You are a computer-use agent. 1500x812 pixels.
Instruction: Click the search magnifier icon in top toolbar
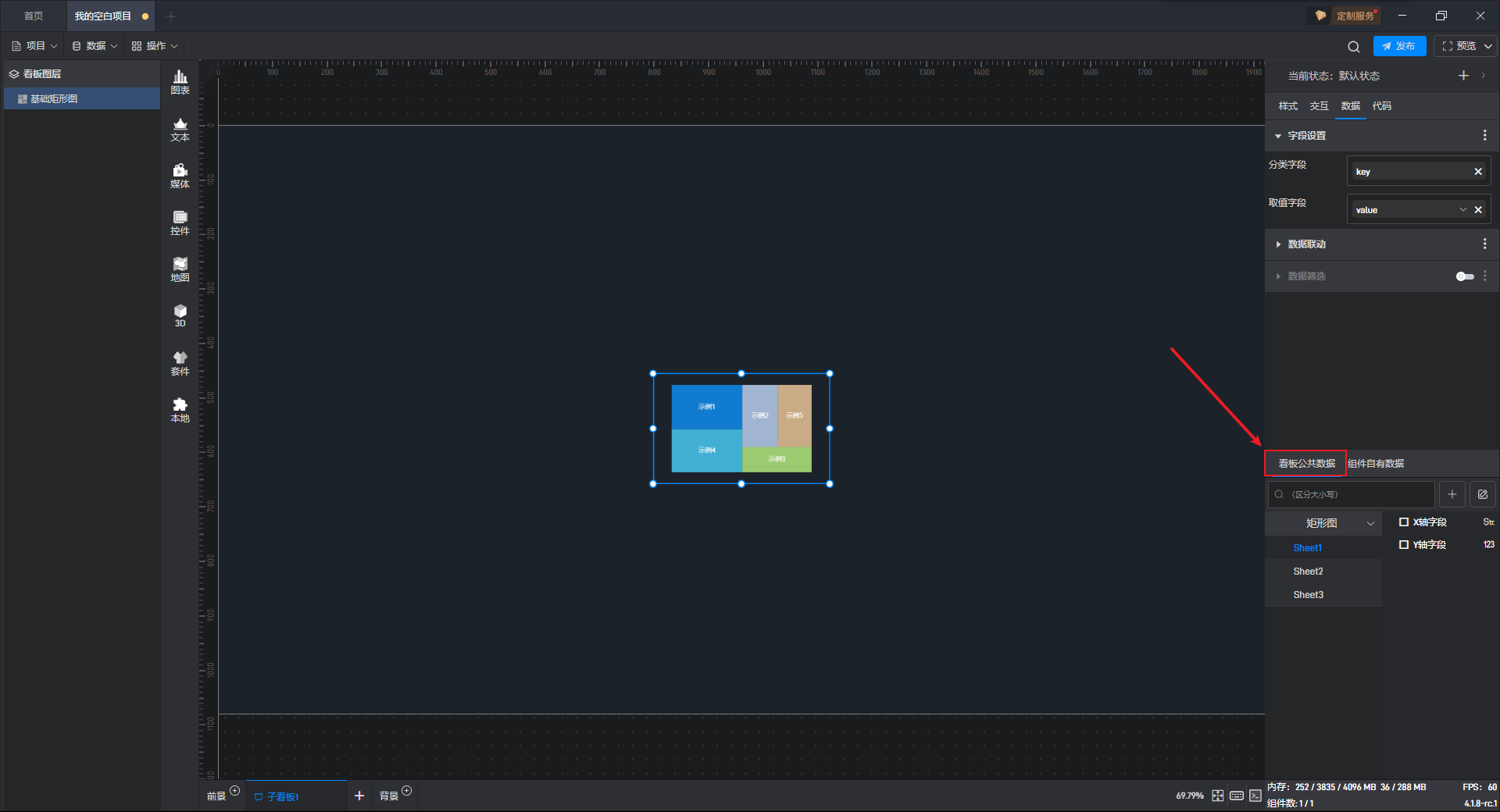(x=1353, y=47)
